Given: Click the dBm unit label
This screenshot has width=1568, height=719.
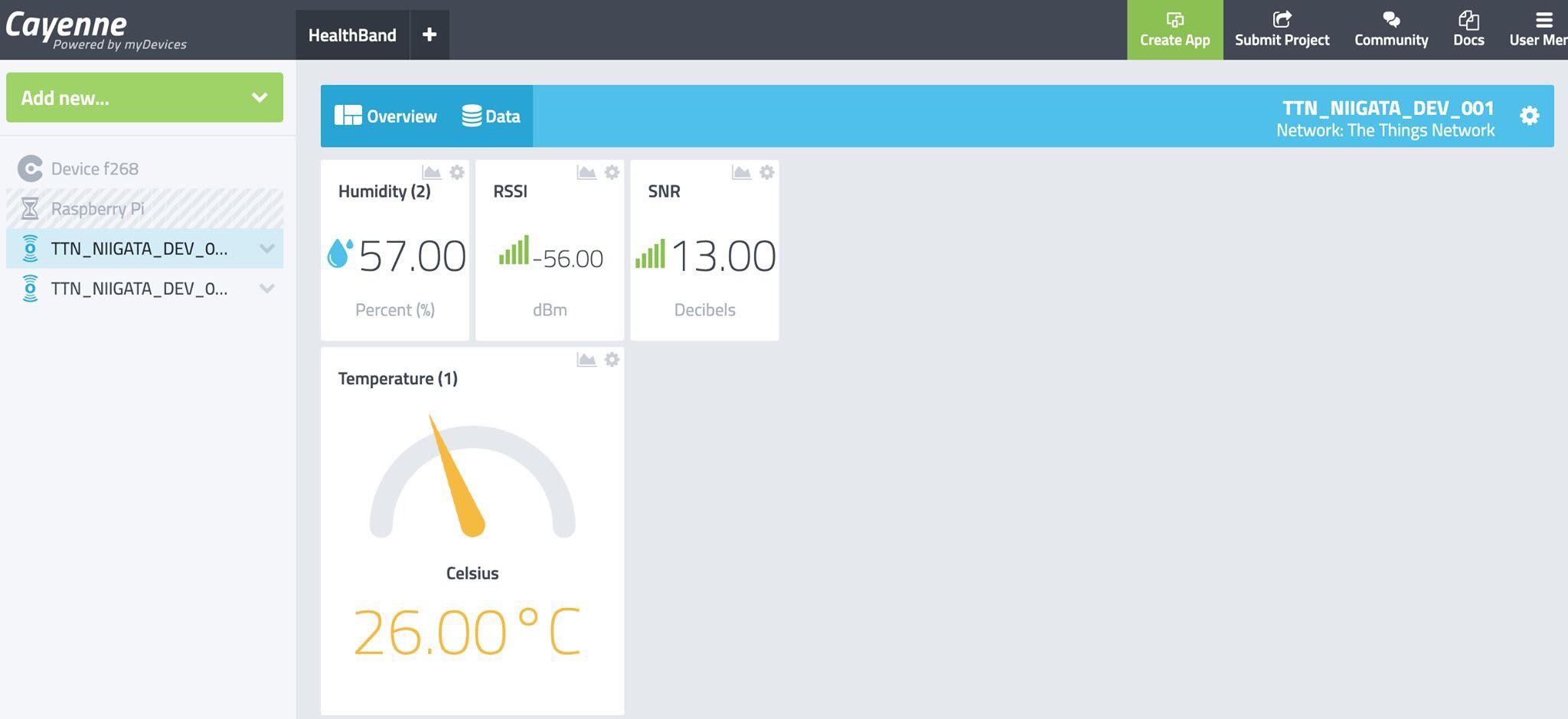Looking at the screenshot, I should [550, 310].
